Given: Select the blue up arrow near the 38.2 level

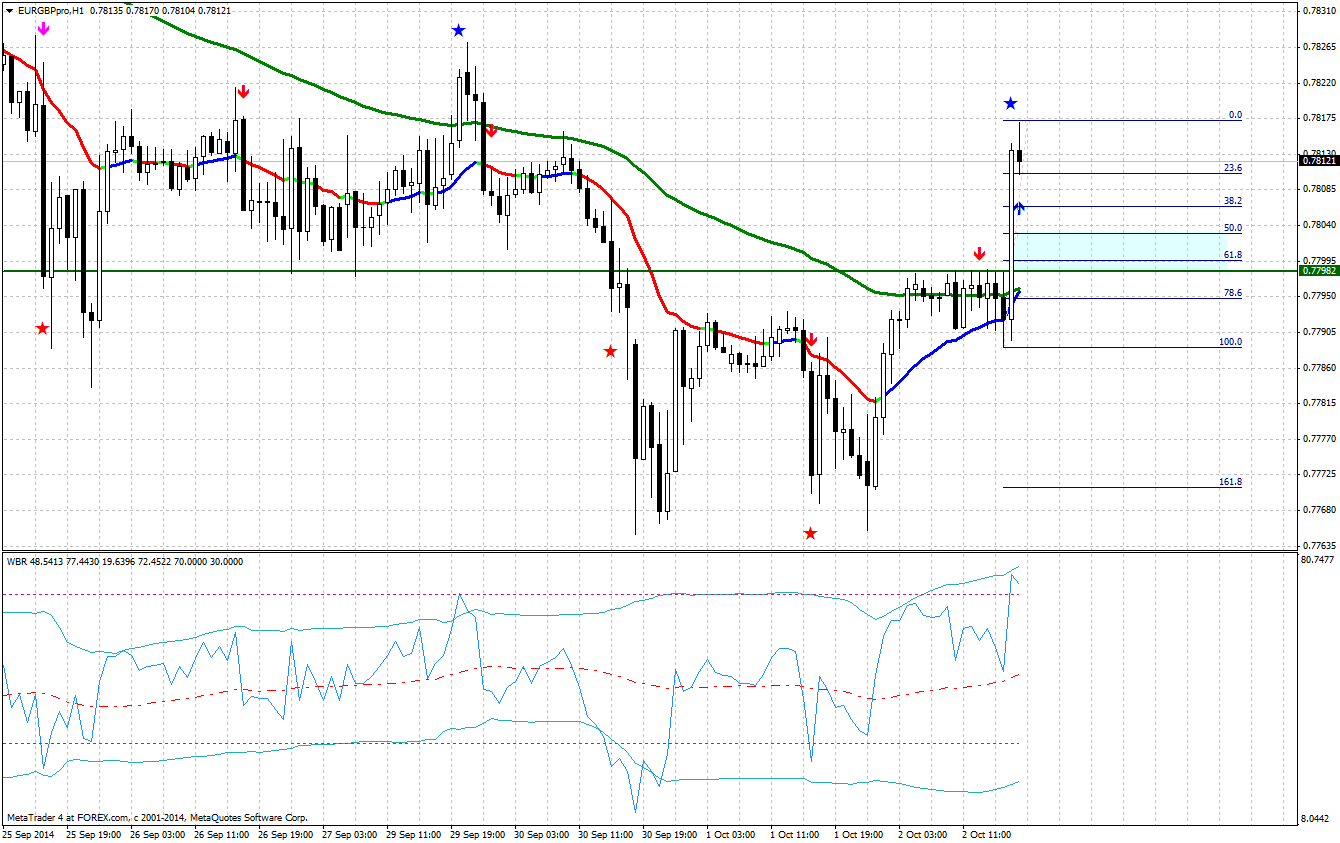Looking at the screenshot, I should pos(1018,206).
